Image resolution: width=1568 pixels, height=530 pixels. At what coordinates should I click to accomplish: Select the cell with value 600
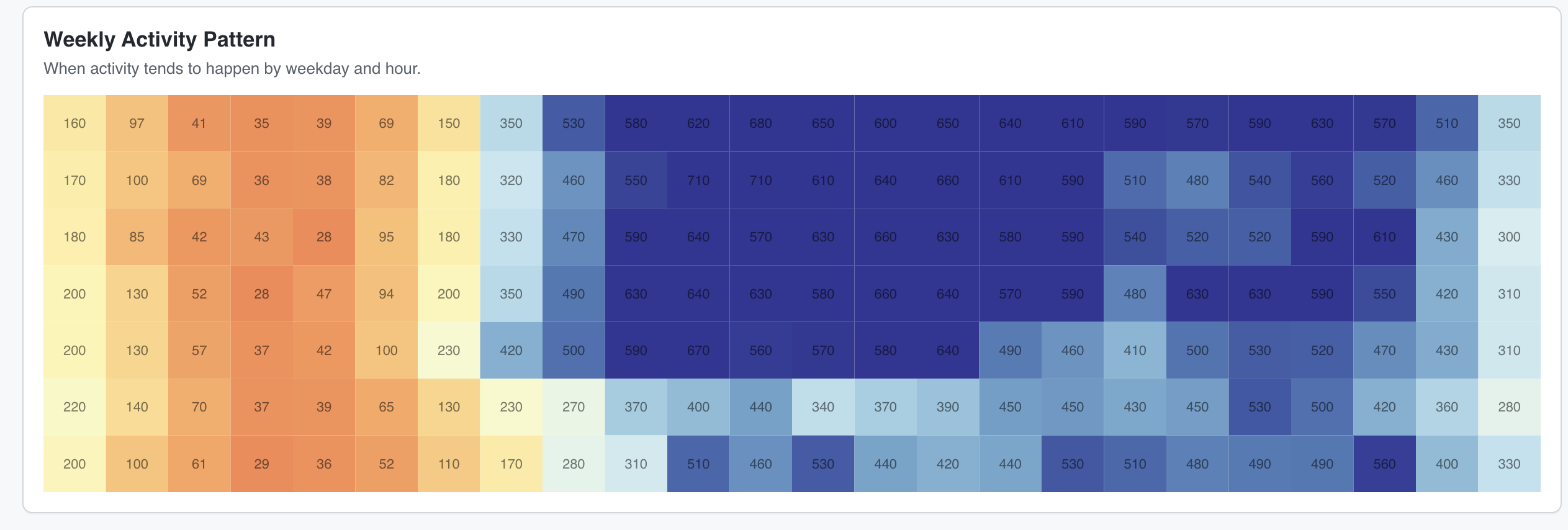click(885, 123)
